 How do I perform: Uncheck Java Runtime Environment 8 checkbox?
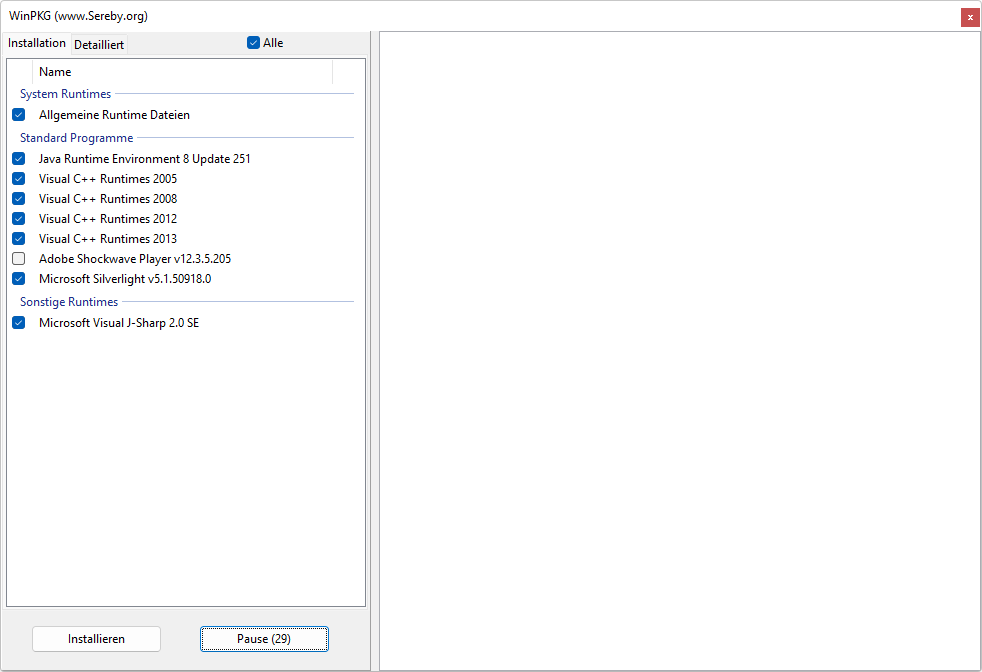19,158
